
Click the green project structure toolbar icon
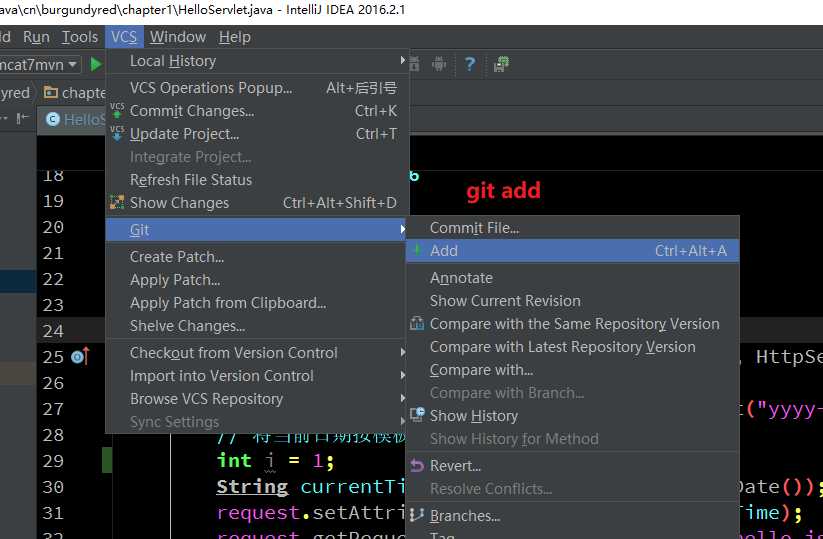(x=501, y=64)
